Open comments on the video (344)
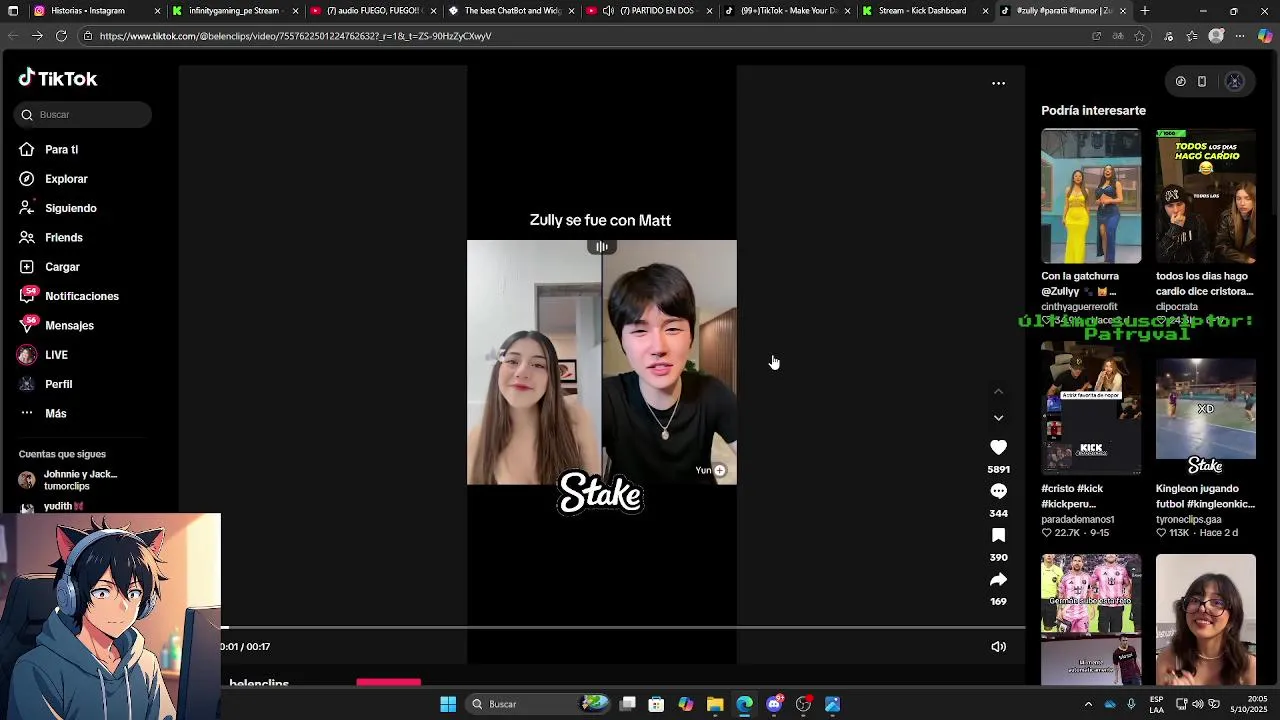Screen dimensions: 1280x720 pos(998,491)
